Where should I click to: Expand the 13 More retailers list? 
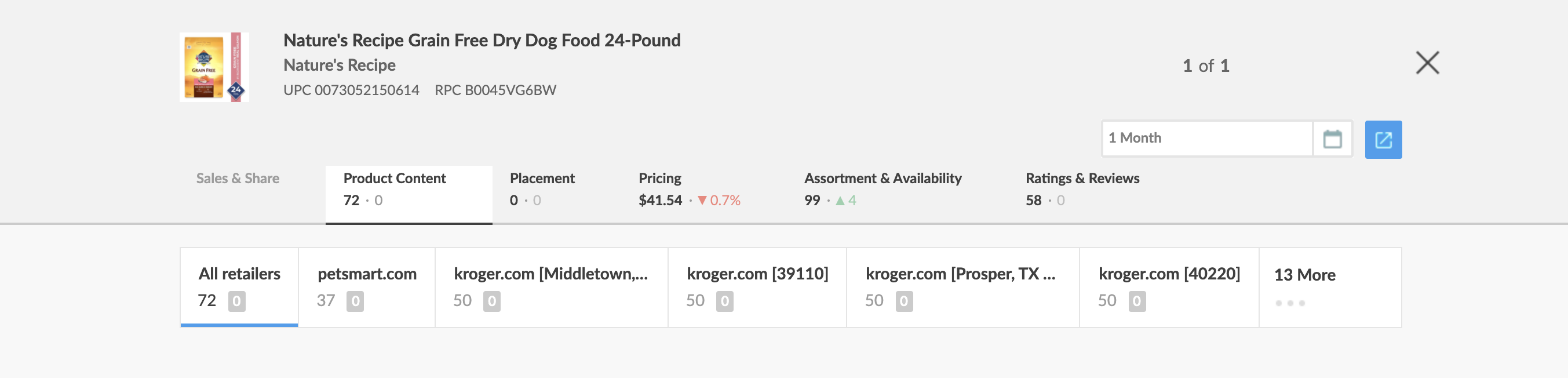[1329, 287]
